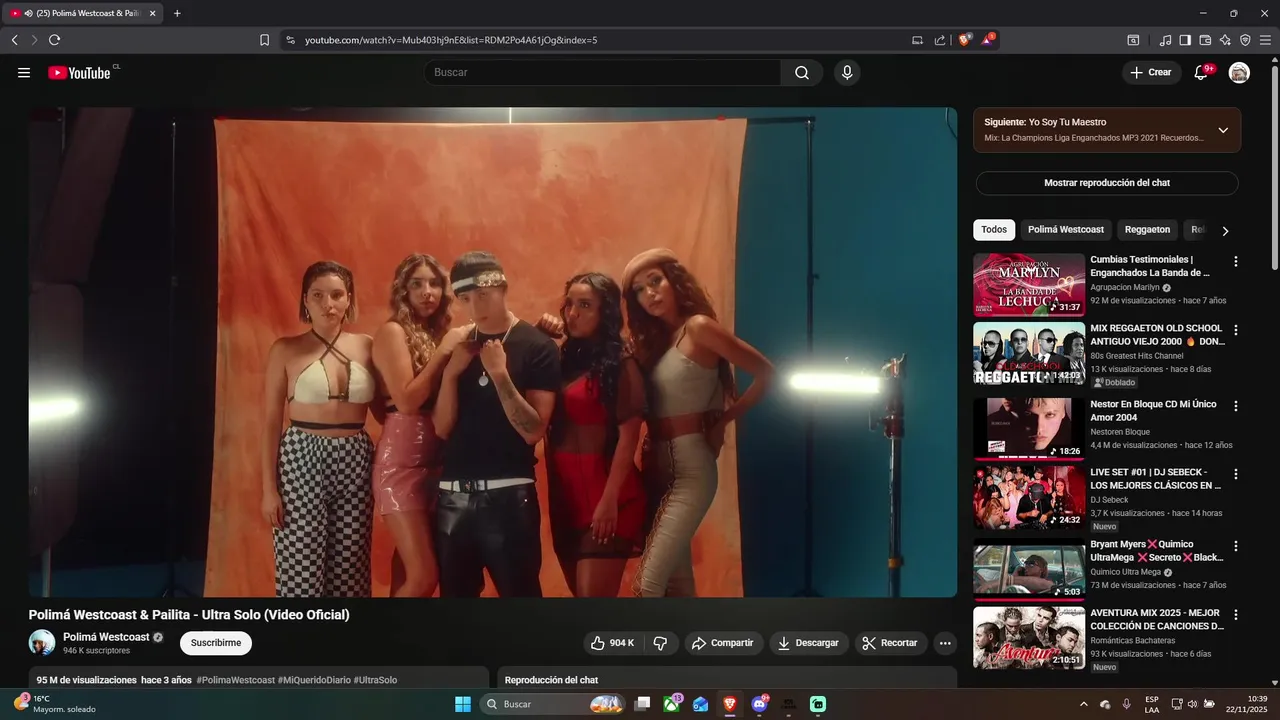Open options for AVENTURA MIX 2025 video
This screenshot has height=720, width=1280.
1235,614
